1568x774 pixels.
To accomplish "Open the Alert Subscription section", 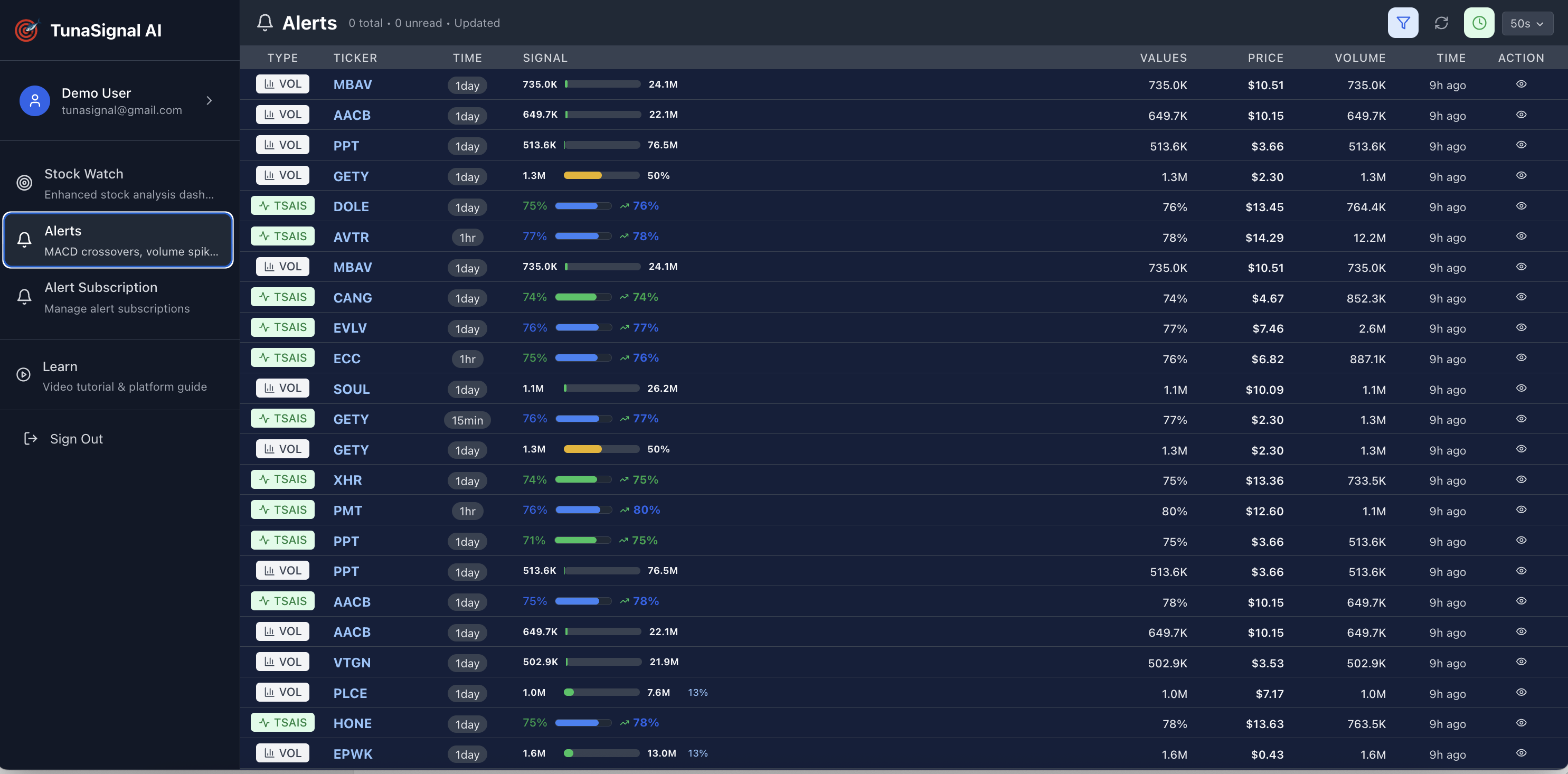I will pos(100,287).
